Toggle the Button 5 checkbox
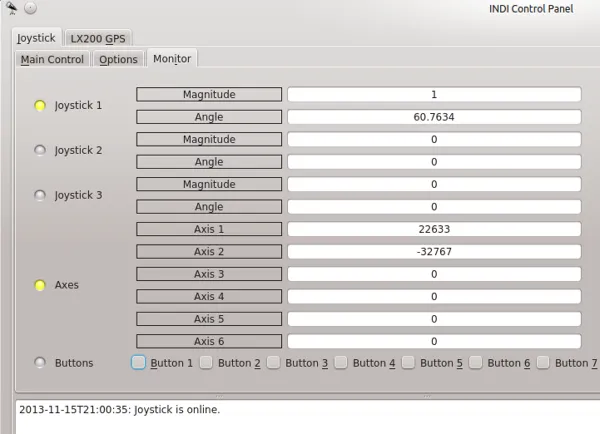Screen dimensions: 600x434 click(408, 362)
